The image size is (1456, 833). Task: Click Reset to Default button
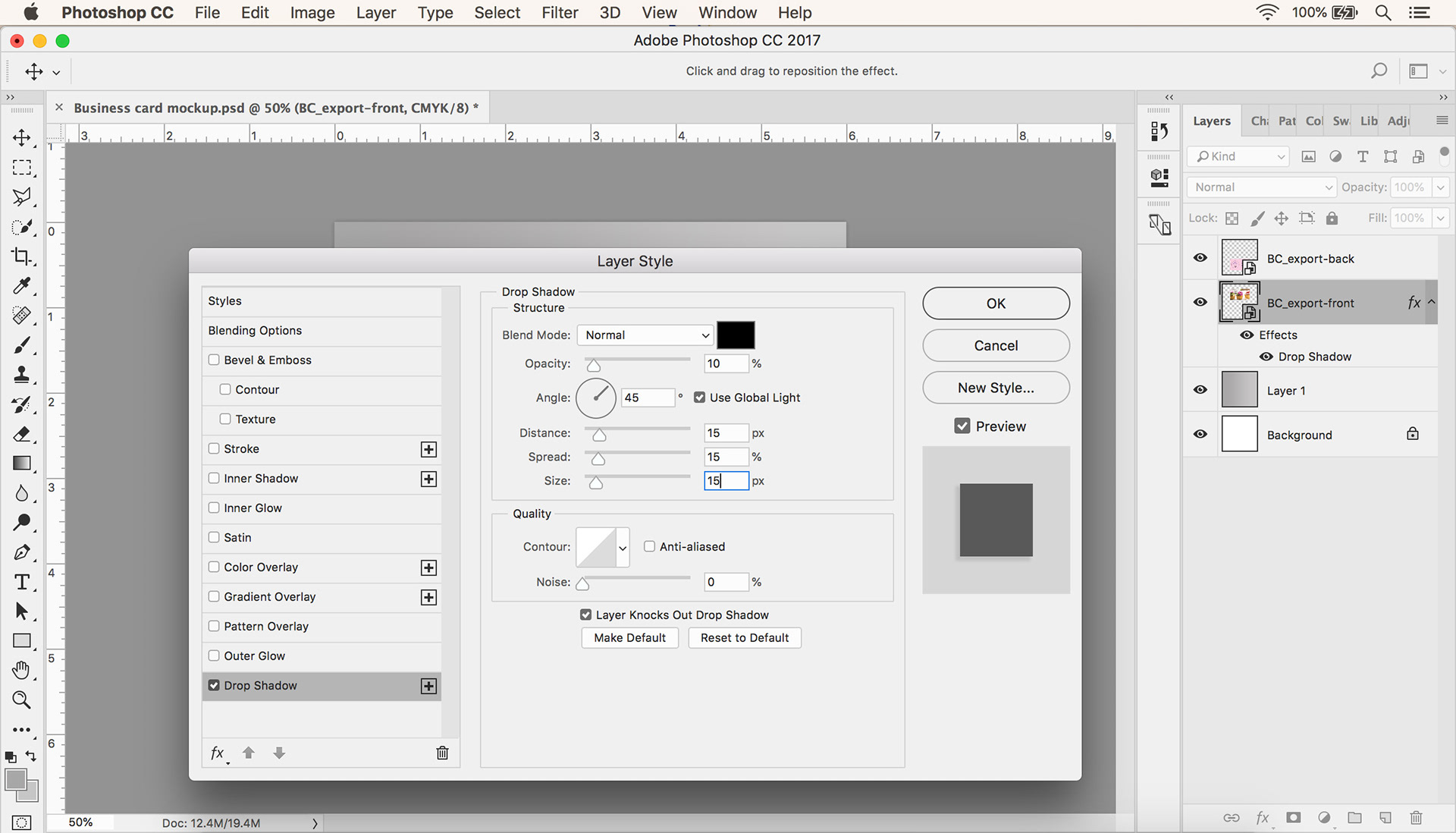click(745, 638)
